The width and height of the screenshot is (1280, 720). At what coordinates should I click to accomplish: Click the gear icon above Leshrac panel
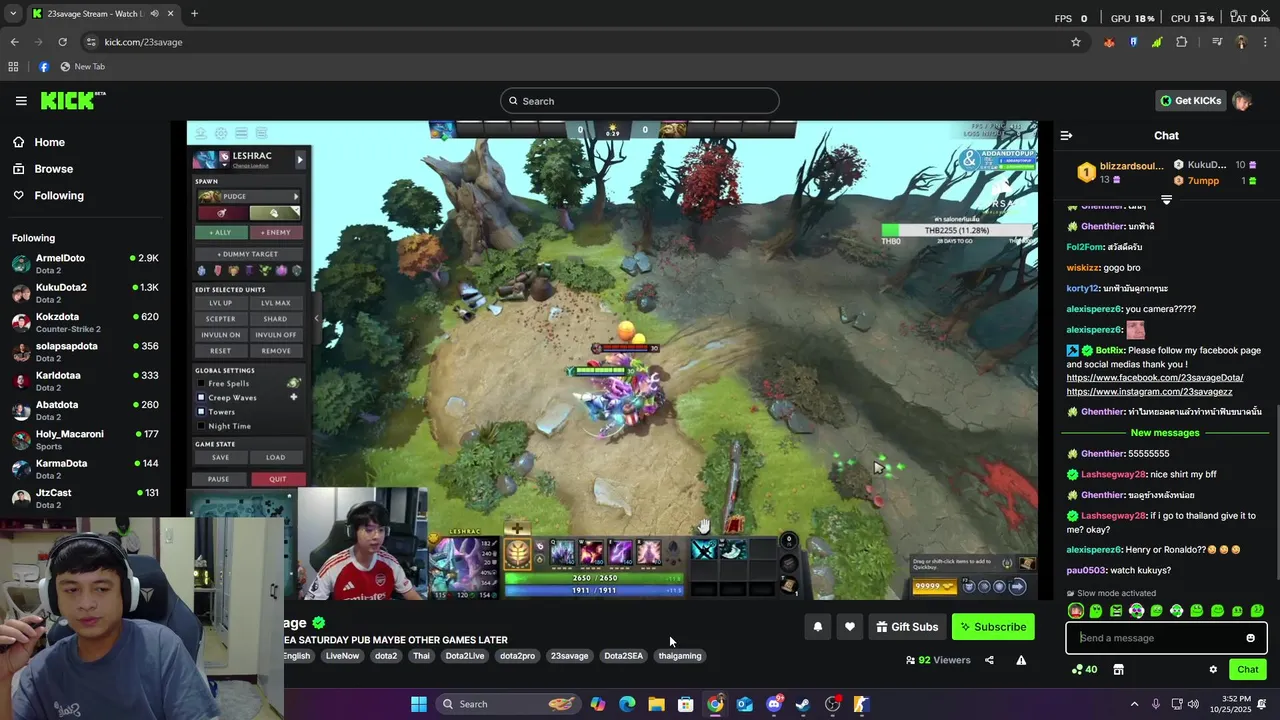(221, 133)
